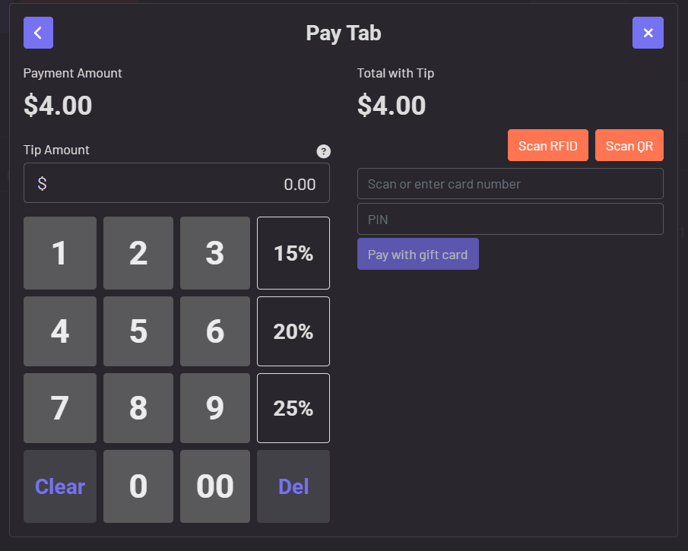Tap the number 1 key

60,253
